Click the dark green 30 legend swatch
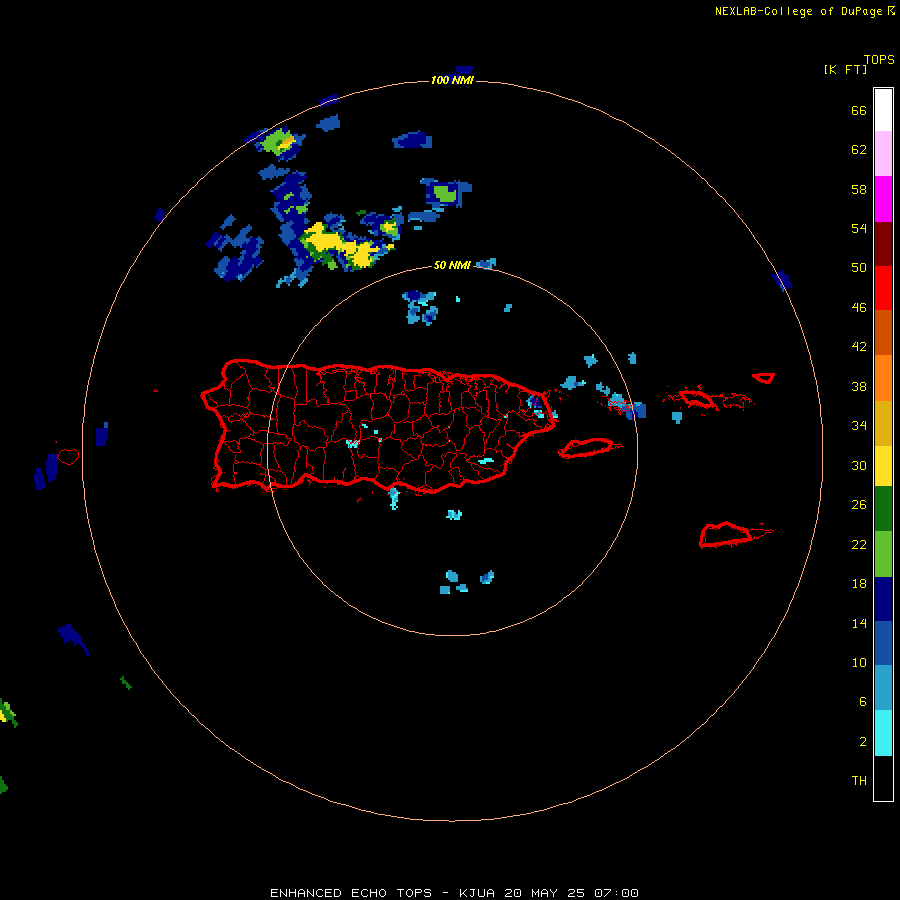The width and height of the screenshot is (900, 900). [x=883, y=509]
